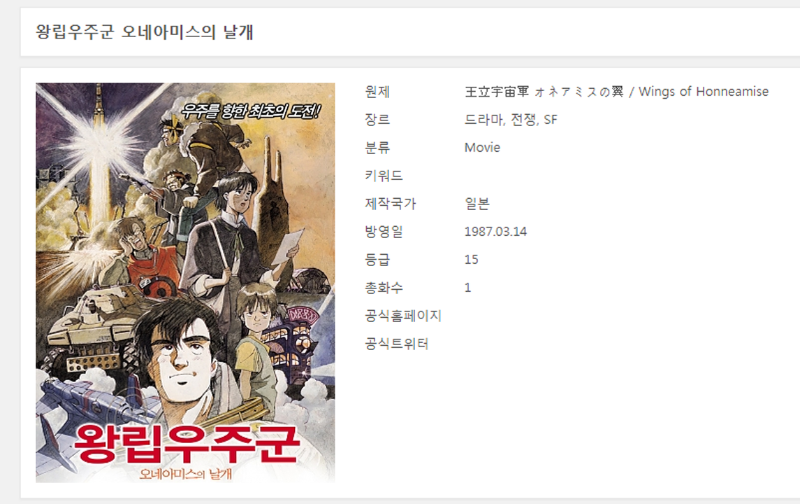
Task: Open the anime poster image
Action: (x=185, y=283)
